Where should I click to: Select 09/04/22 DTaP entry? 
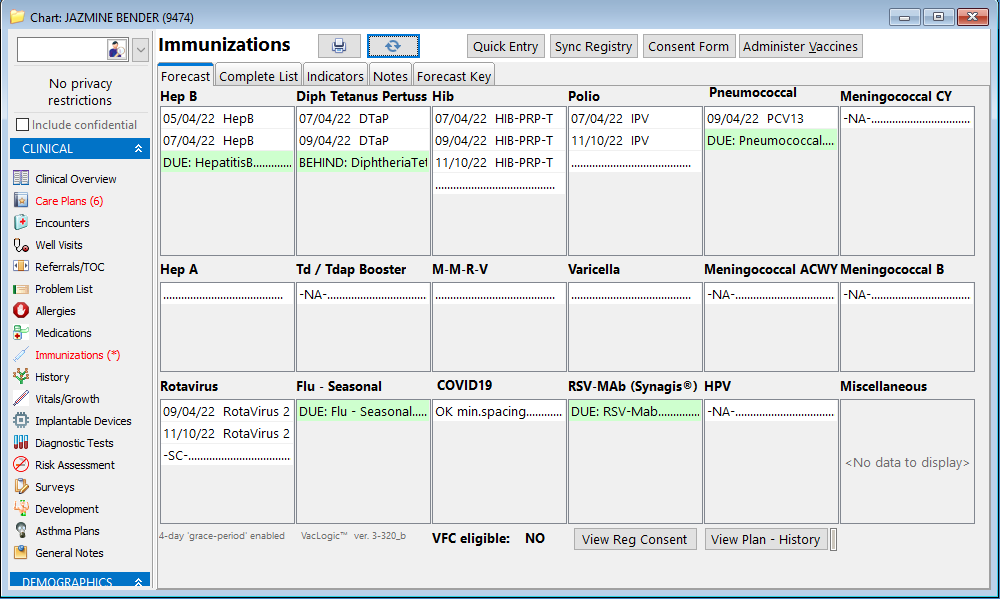point(363,140)
